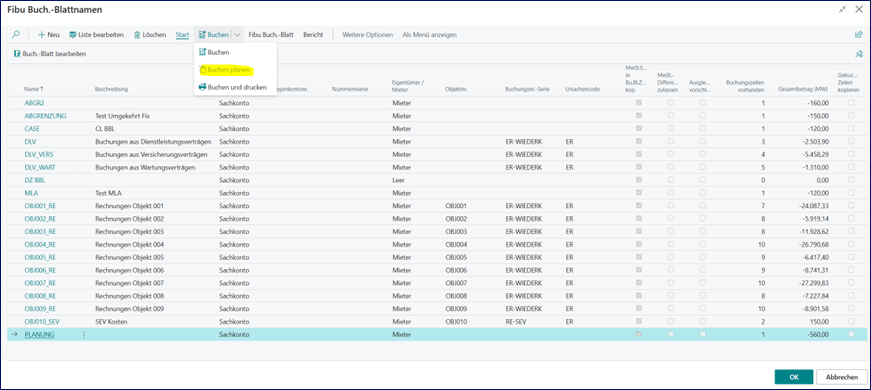Click the Buchen toolbar button
Image resolution: width=871 pixels, height=390 pixels.
[213, 34]
